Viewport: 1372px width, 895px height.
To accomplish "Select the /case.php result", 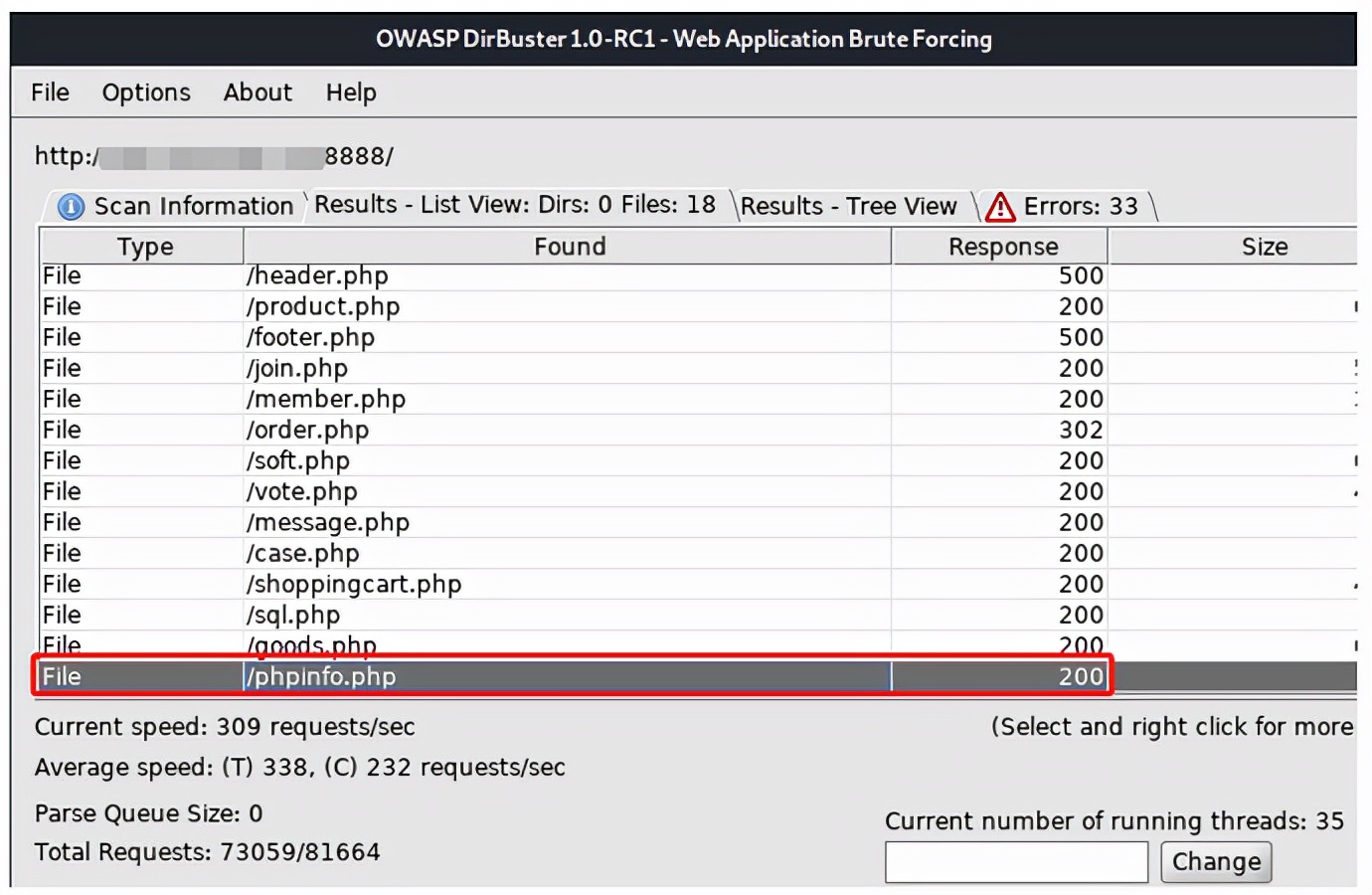I will pos(699,553).
